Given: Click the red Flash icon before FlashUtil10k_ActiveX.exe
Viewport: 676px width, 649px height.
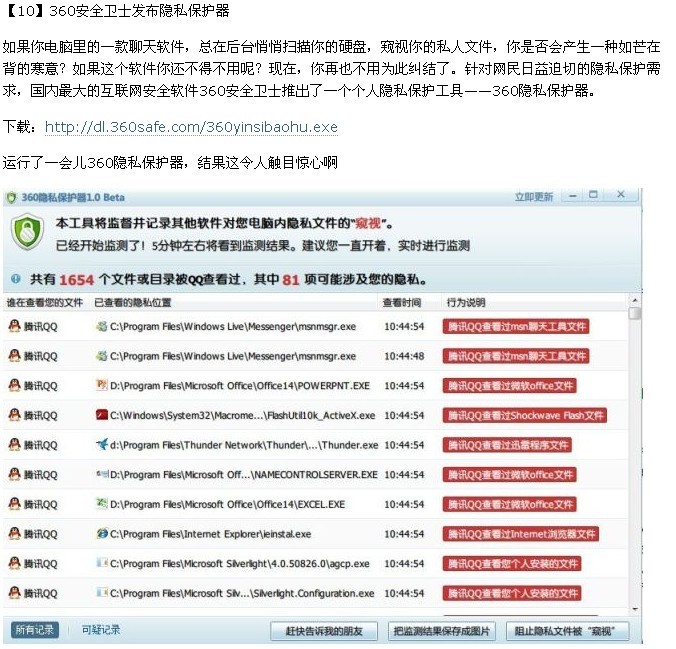Looking at the screenshot, I should tap(102, 415).
